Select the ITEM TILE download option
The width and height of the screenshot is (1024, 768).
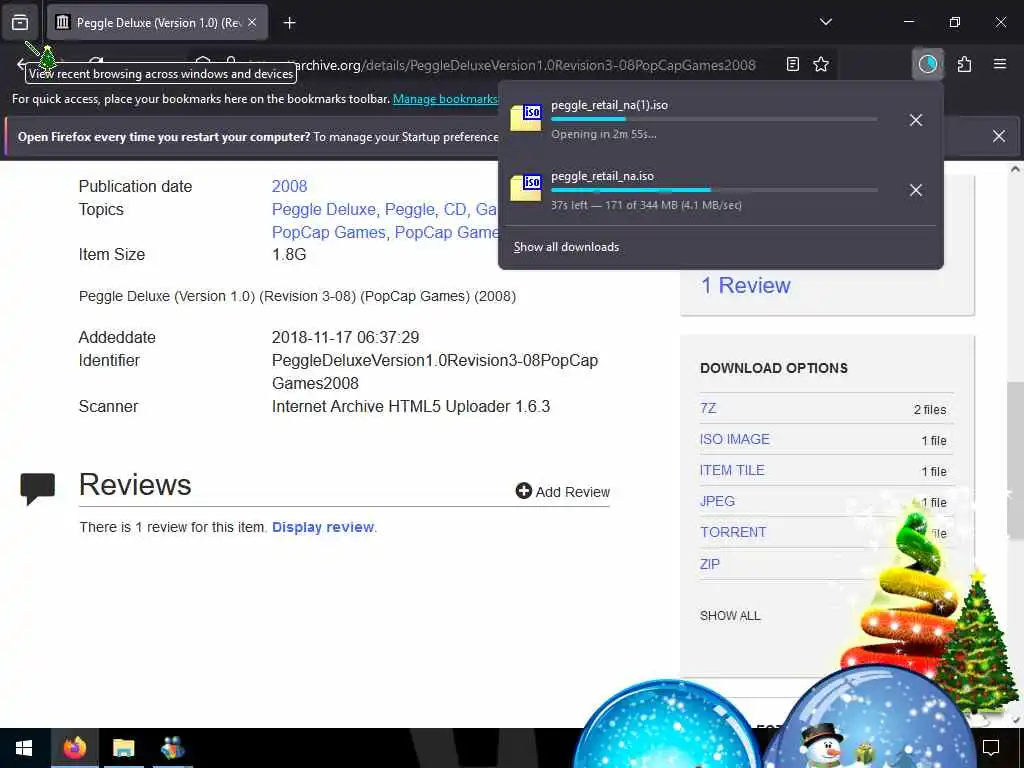click(732, 470)
